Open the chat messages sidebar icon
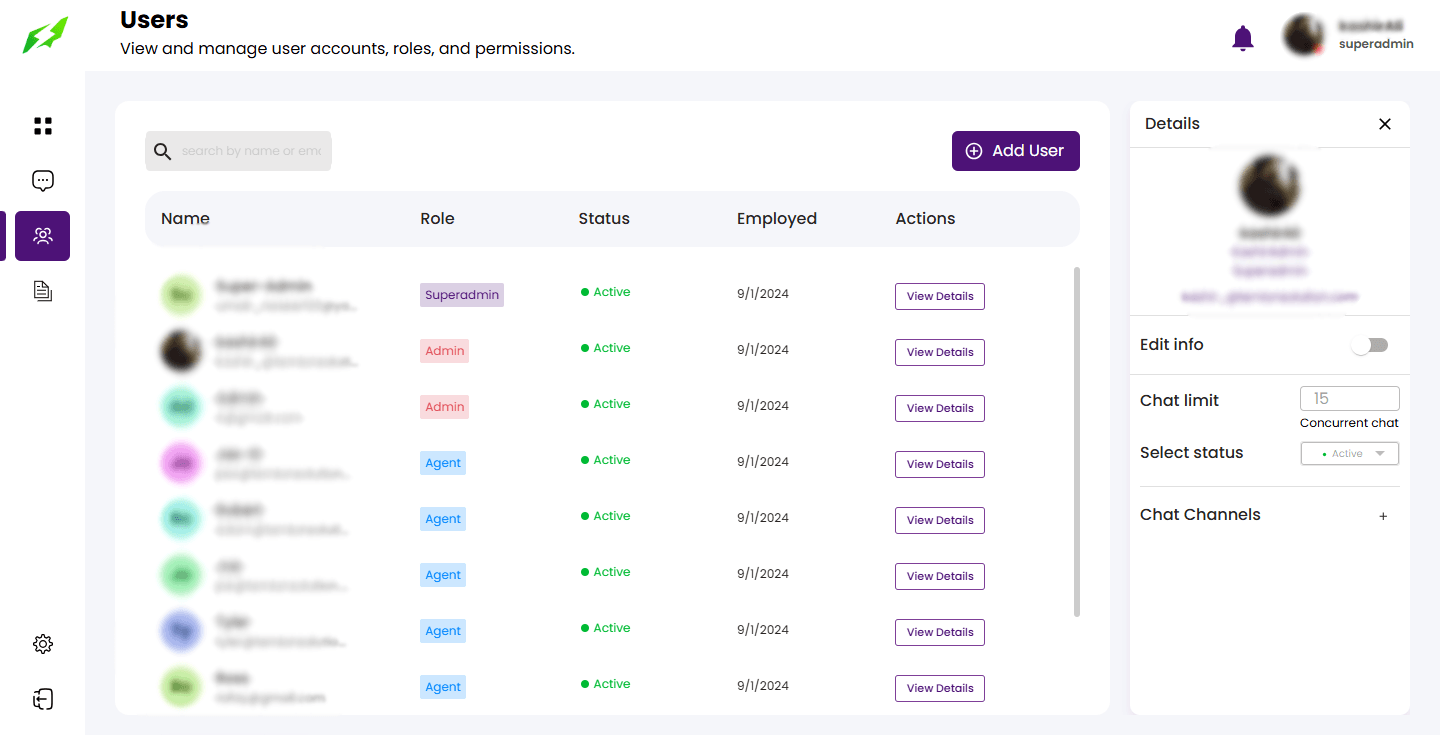This screenshot has width=1440, height=735. pyautogui.click(x=42, y=181)
